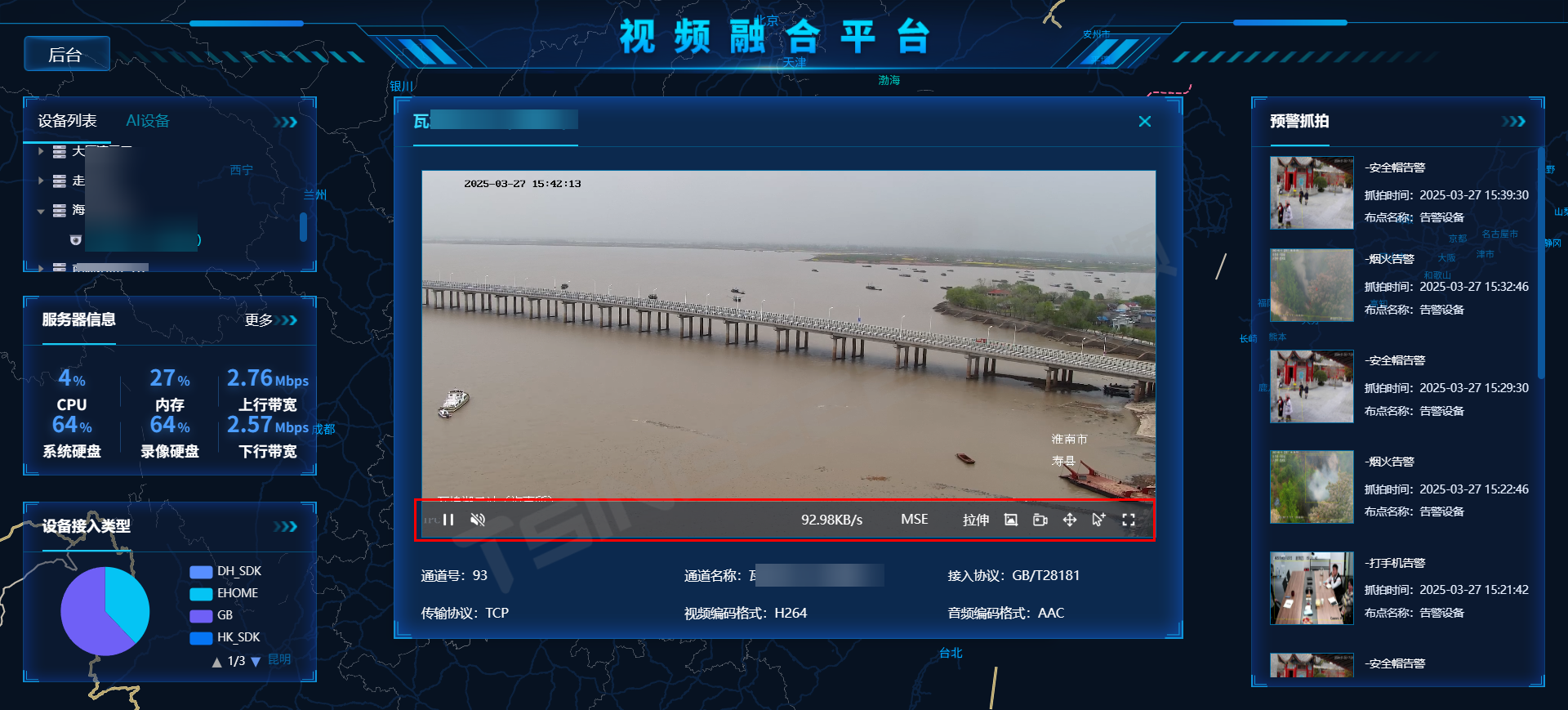Image resolution: width=1568 pixels, height=710 pixels.
Task: Open 打手机告警 thumbnail captured 15:21:42
Action: 1312,588
